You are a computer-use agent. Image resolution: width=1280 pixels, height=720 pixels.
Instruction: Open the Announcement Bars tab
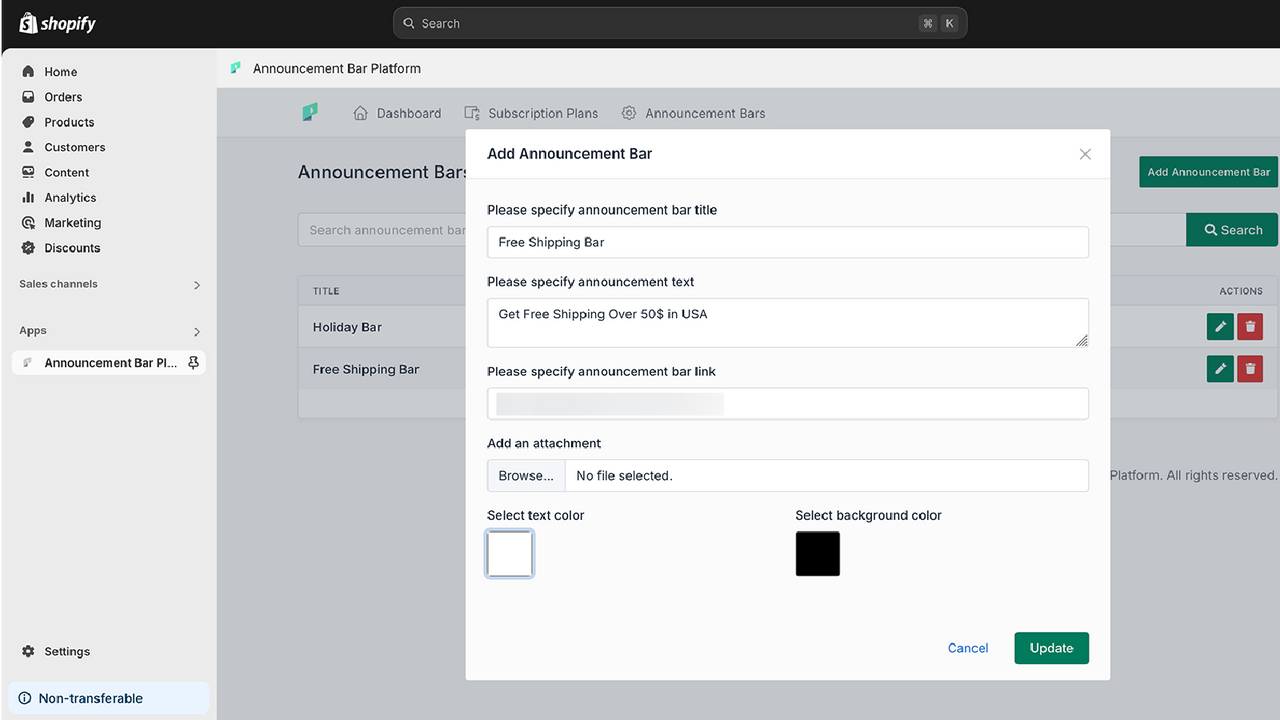pyautogui.click(x=693, y=113)
